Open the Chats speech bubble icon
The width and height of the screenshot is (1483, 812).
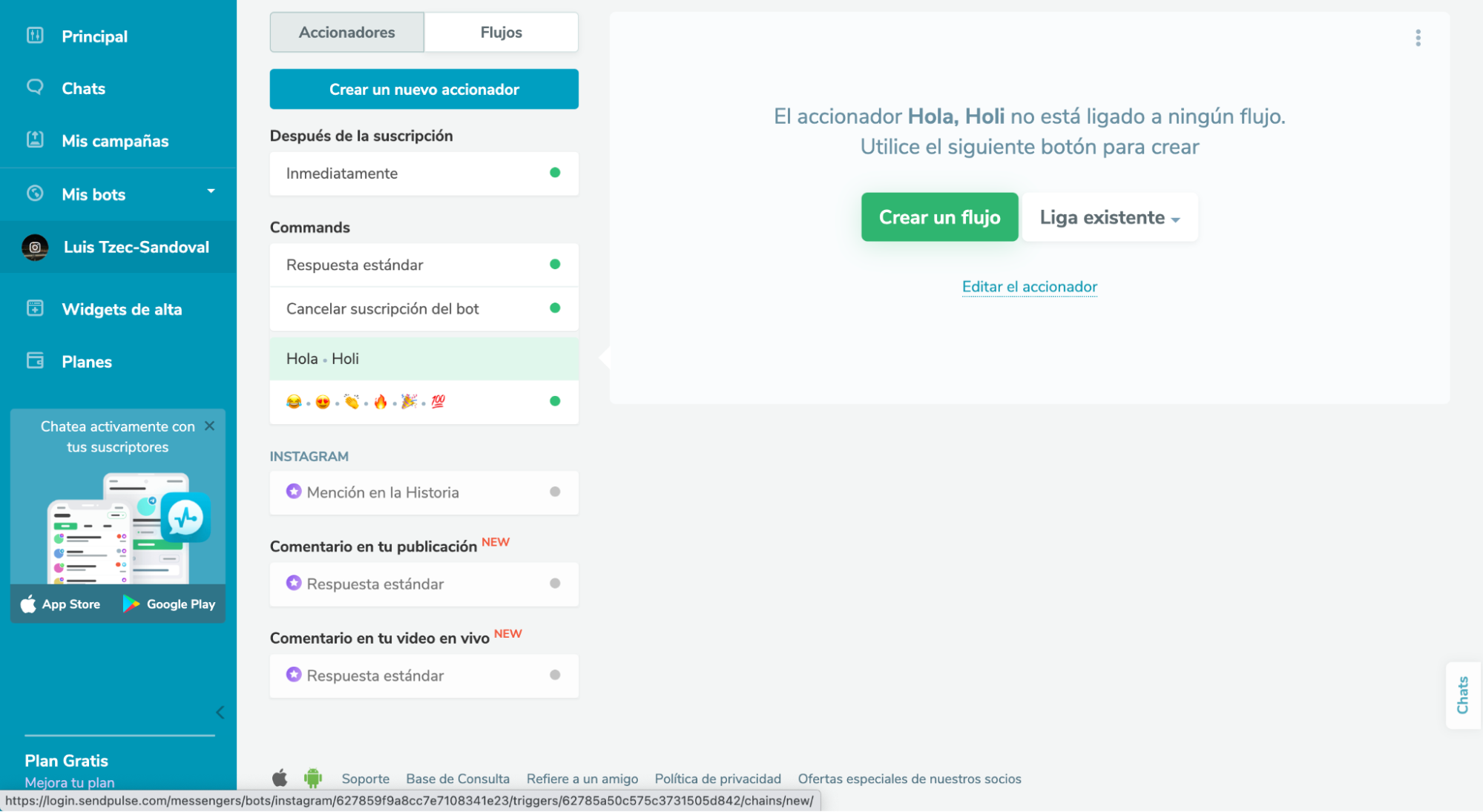coord(35,87)
